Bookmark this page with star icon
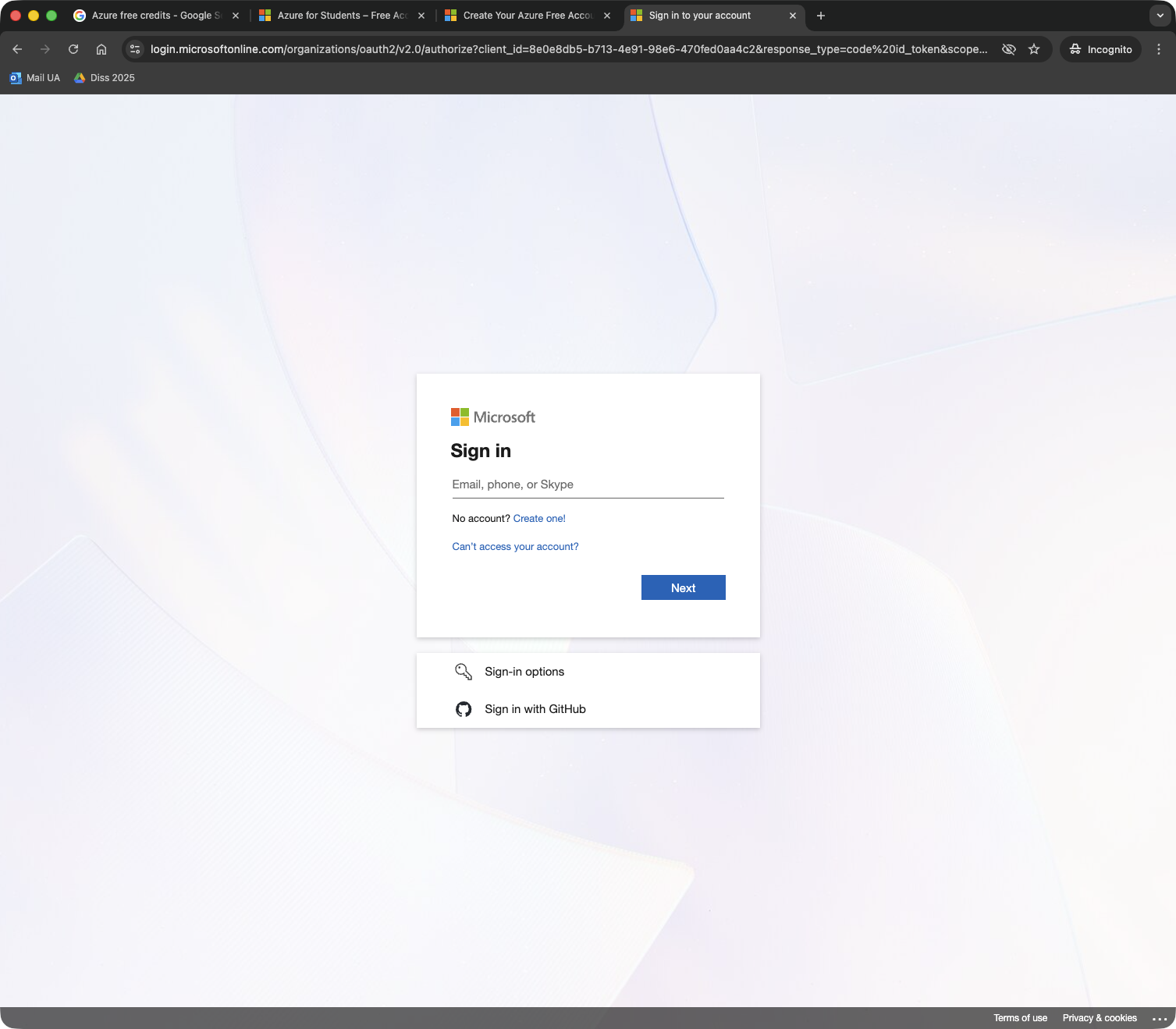This screenshot has width=1176, height=1029. click(1034, 49)
